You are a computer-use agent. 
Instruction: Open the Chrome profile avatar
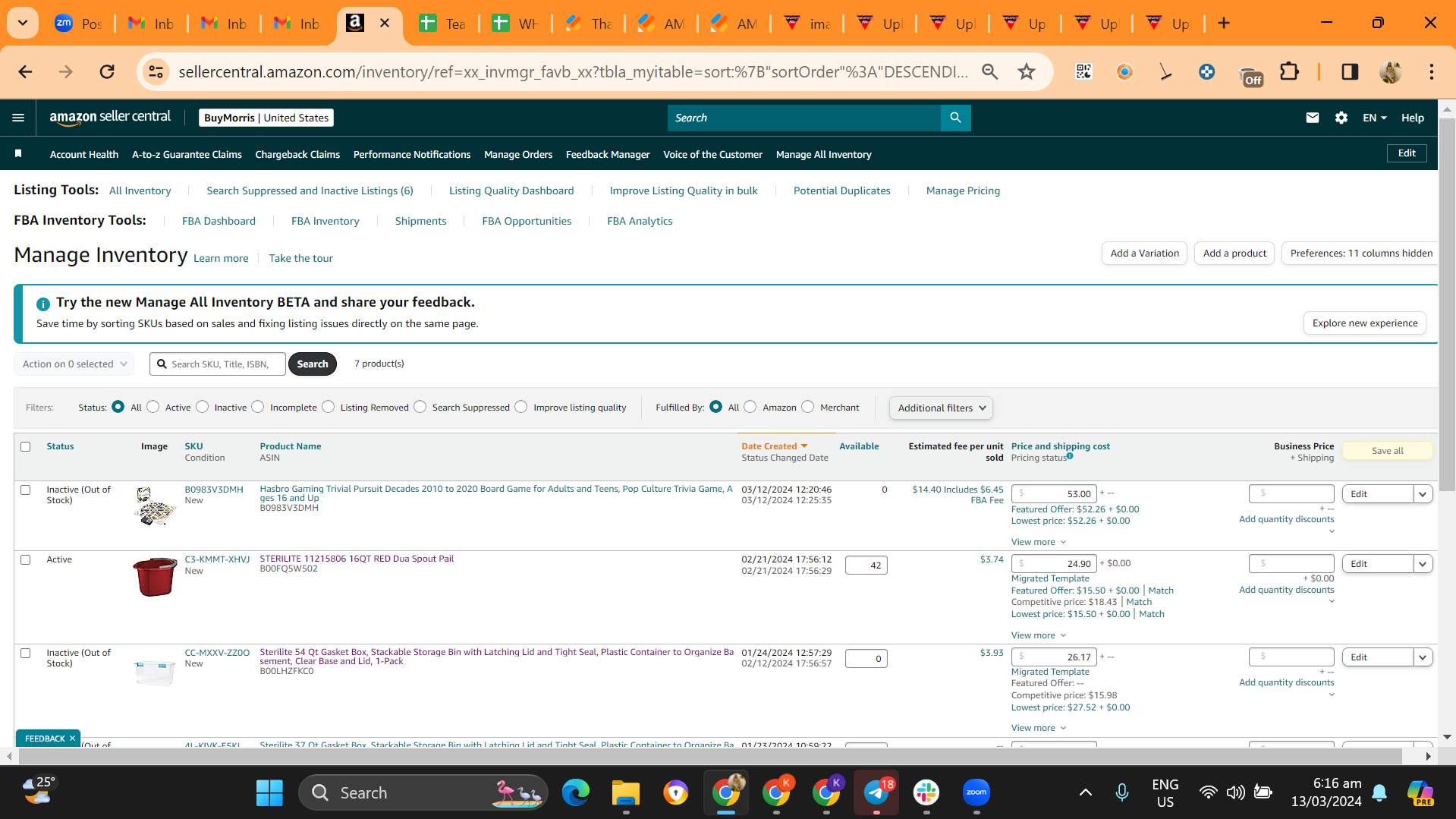(x=1390, y=71)
